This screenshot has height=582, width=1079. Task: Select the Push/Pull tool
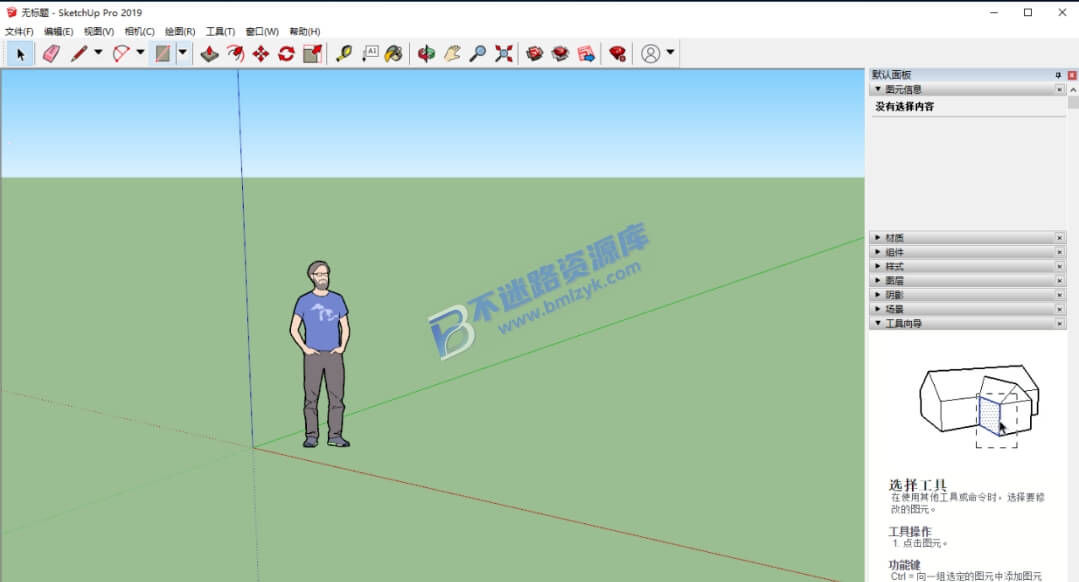coord(209,54)
